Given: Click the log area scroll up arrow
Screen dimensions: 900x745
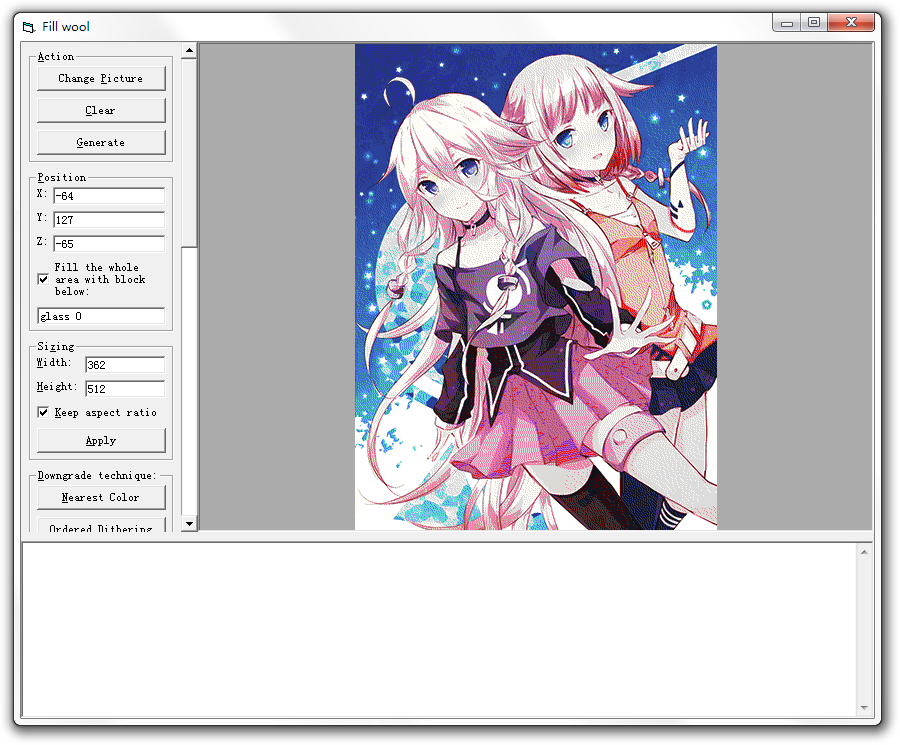Looking at the screenshot, I should pos(864,552).
